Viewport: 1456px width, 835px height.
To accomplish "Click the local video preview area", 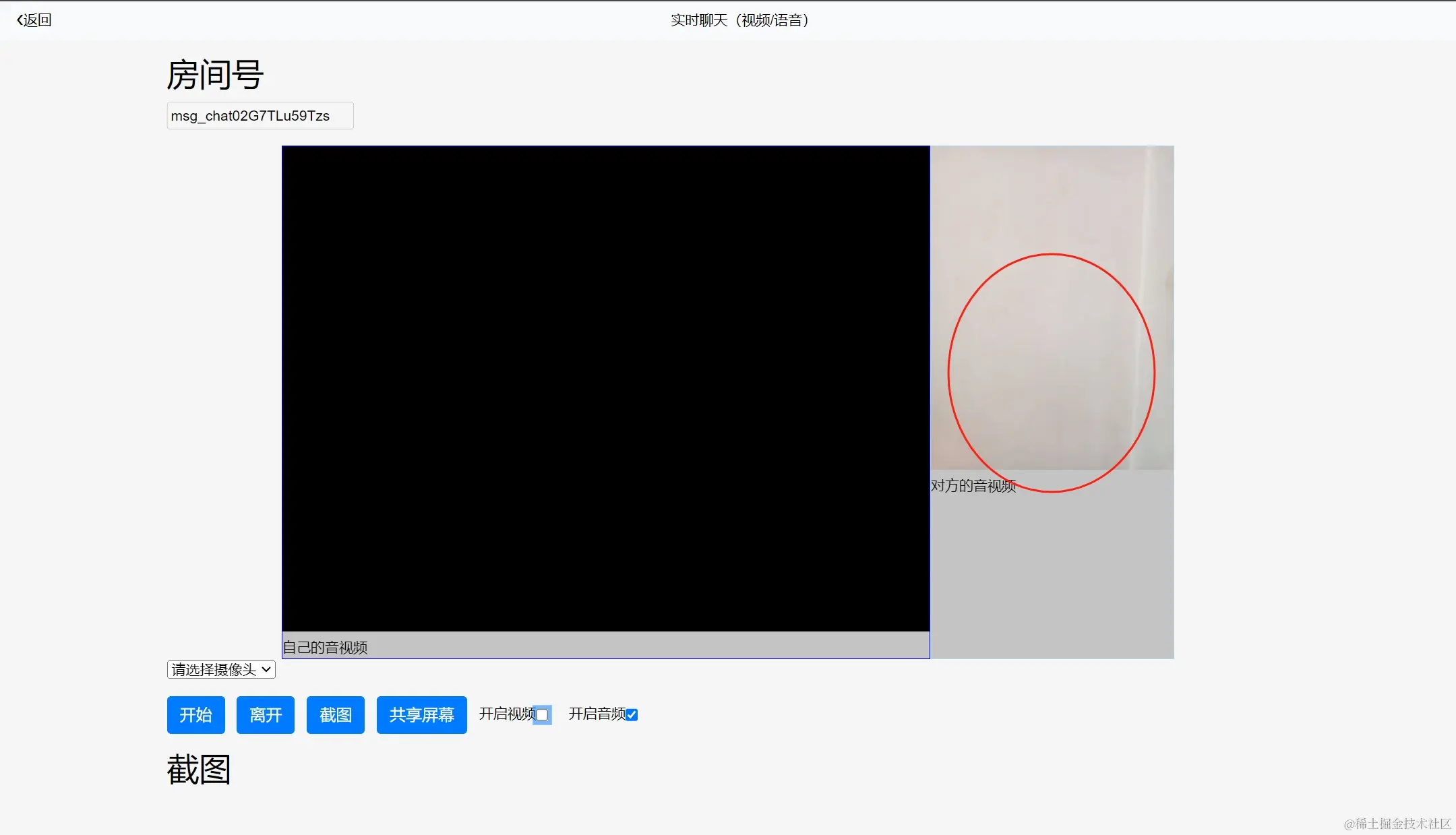I will 605,391.
